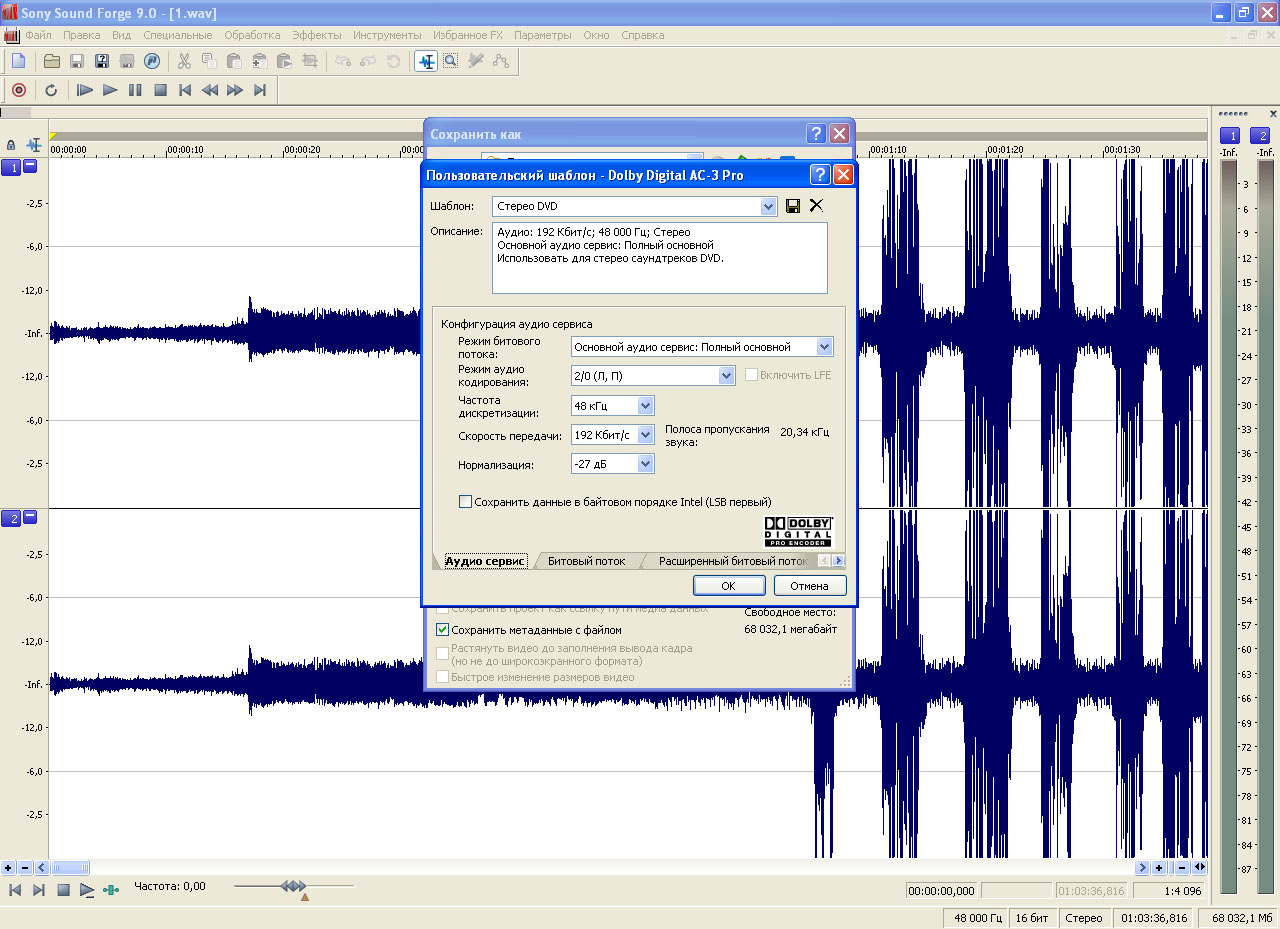1280x929 pixels.
Task: Uncheck 'Сохранить метаданные с файлом' checkbox
Action: (443, 630)
